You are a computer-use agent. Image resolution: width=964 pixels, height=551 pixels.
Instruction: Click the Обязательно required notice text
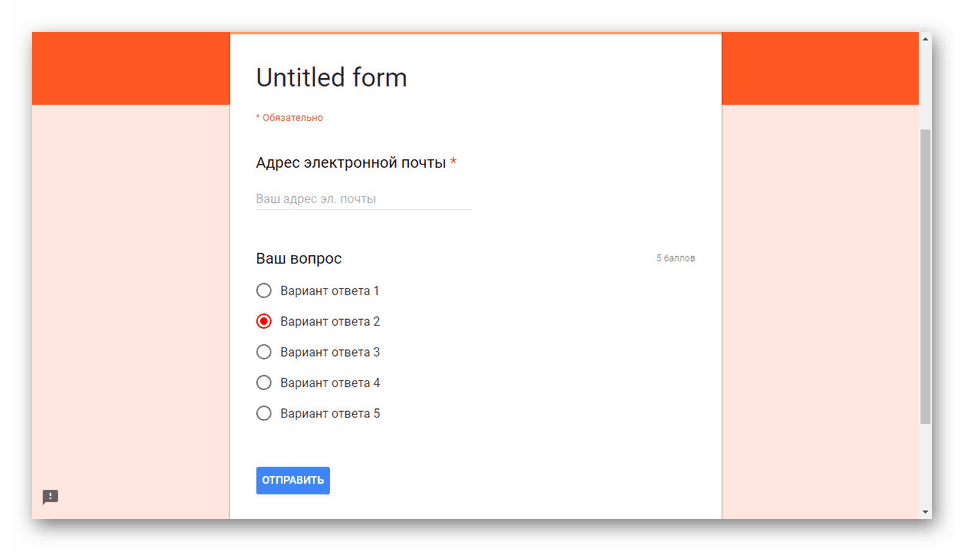292,118
